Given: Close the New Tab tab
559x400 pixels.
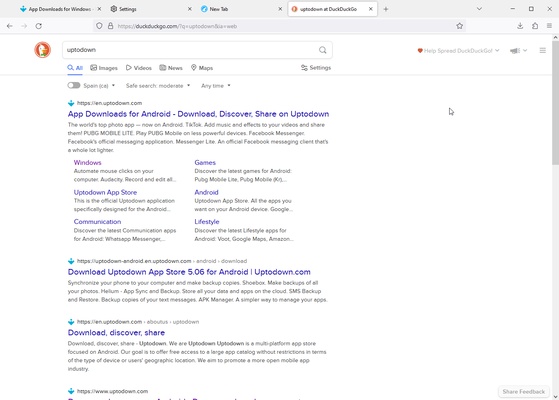Looking at the screenshot, I should click(280, 9).
